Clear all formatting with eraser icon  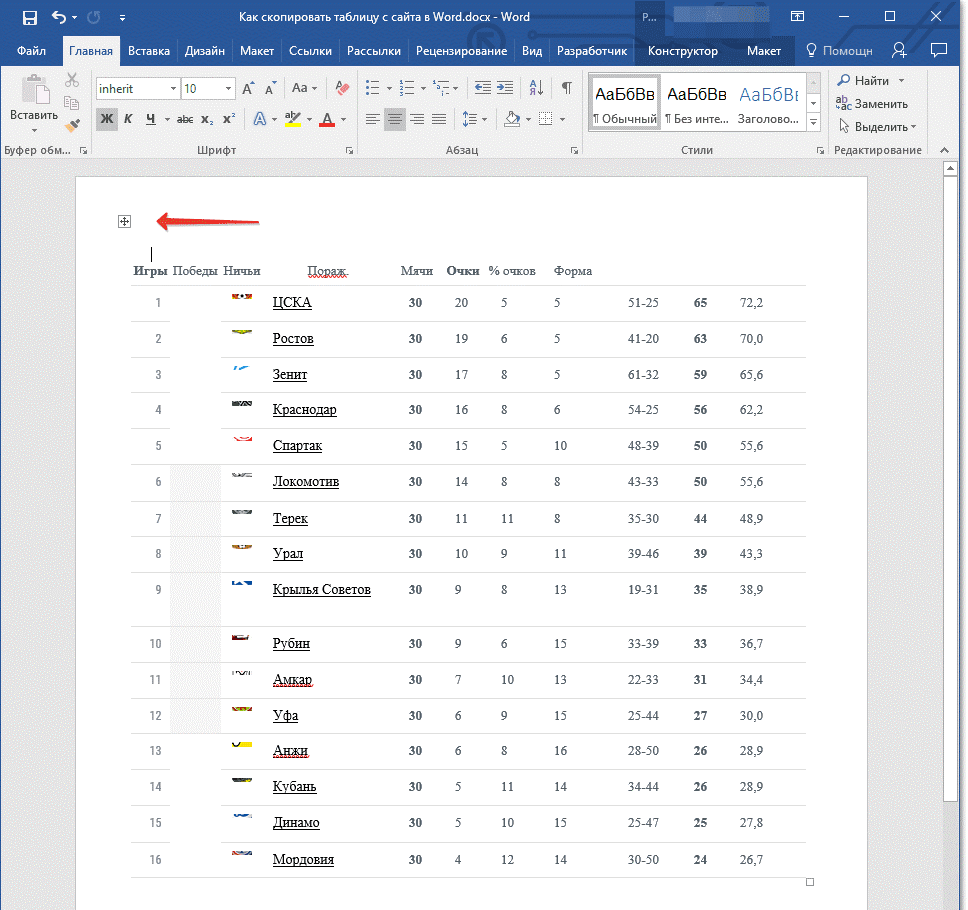click(x=341, y=88)
